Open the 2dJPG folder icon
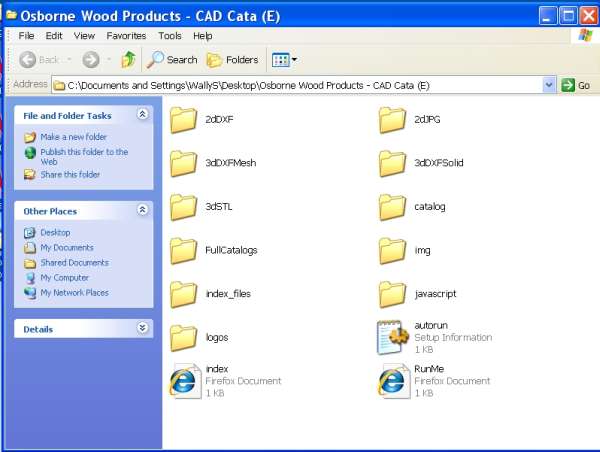Image resolution: width=600 pixels, height=452 pixels. point(392,120)
